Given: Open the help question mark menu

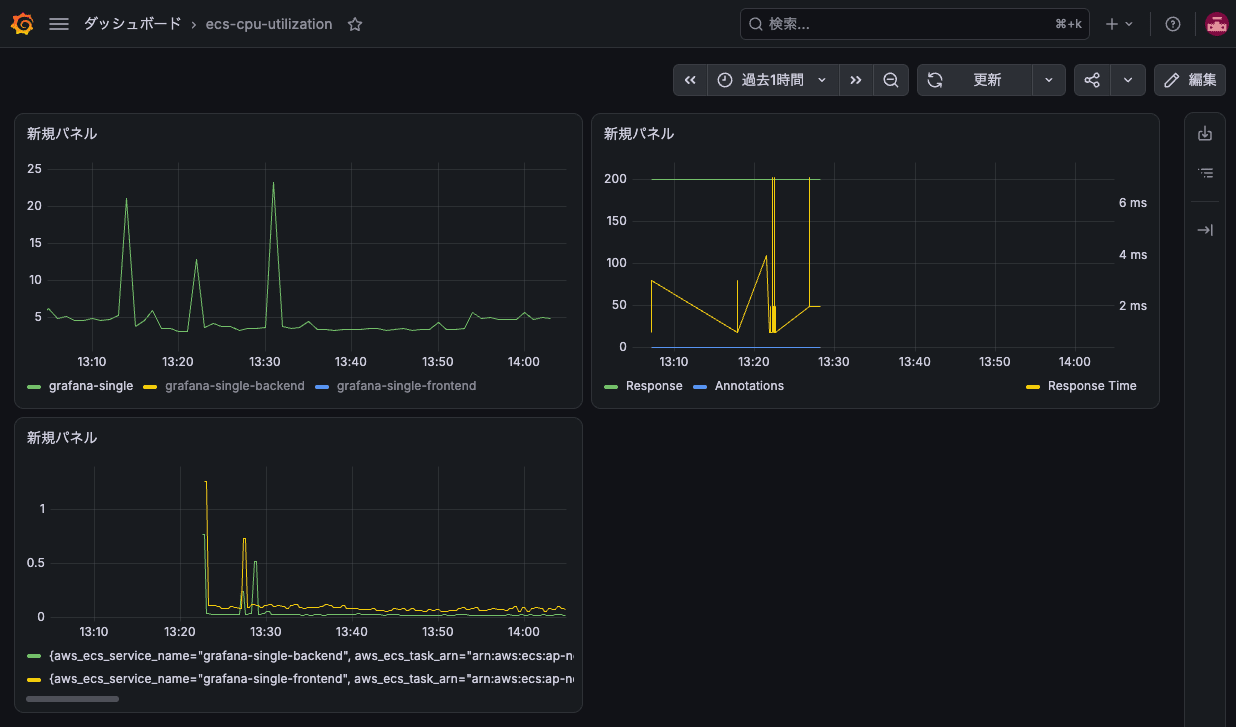Looking at the screenshot, I should coord(1173,24).
